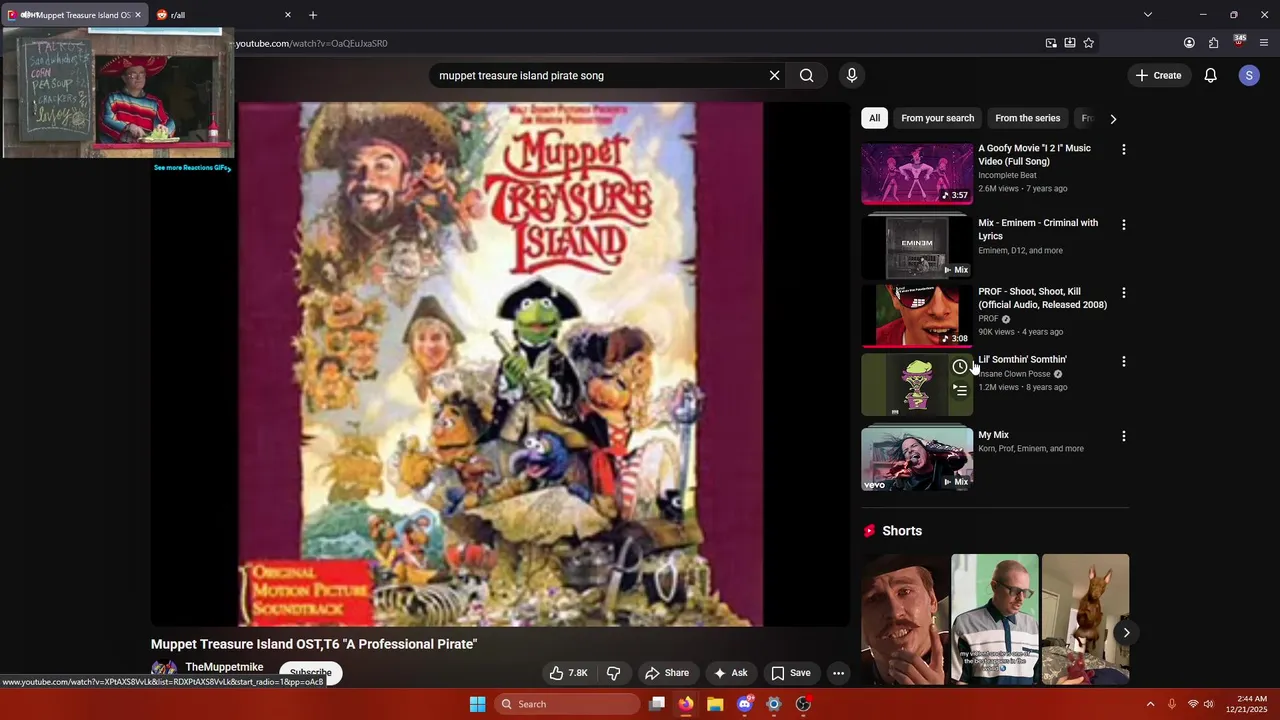Image resolution: width=1280 pixels, height=720 pixels.
Task: Save the video to a playlist
Action: [x=791, y=673]
